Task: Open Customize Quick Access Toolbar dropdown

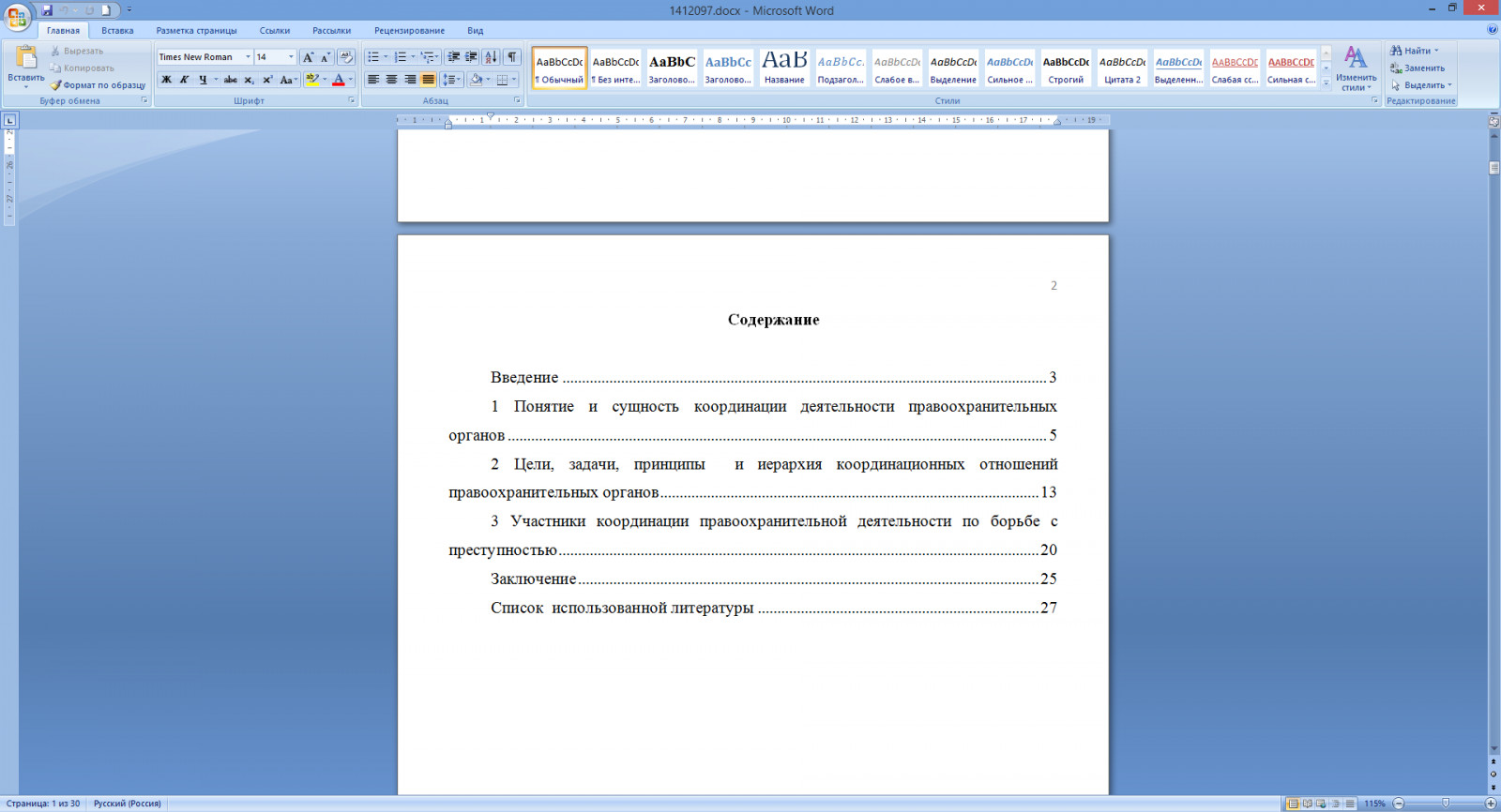Action: [129, 10]
